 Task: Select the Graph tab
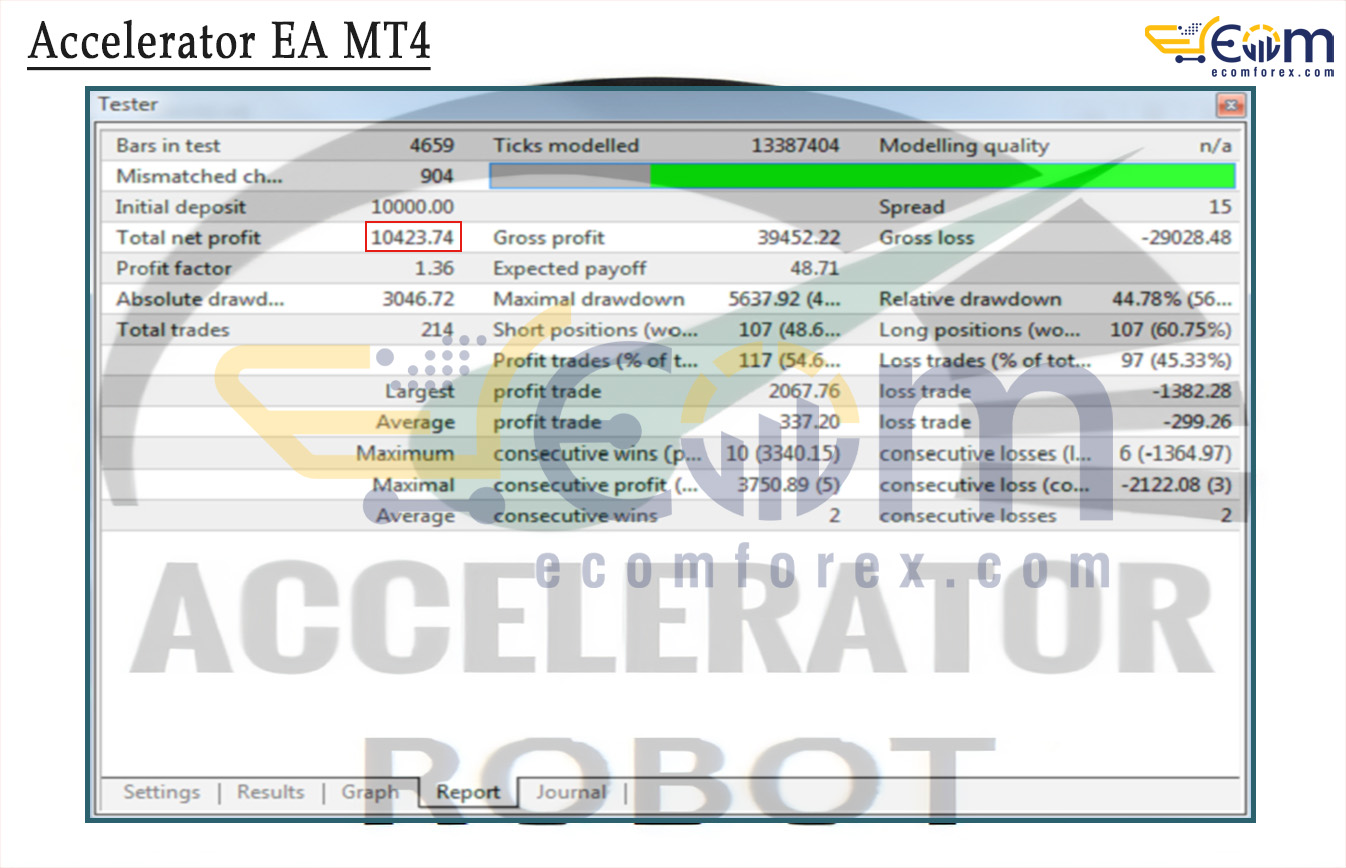pyautogui.click(x=369, y=792)
